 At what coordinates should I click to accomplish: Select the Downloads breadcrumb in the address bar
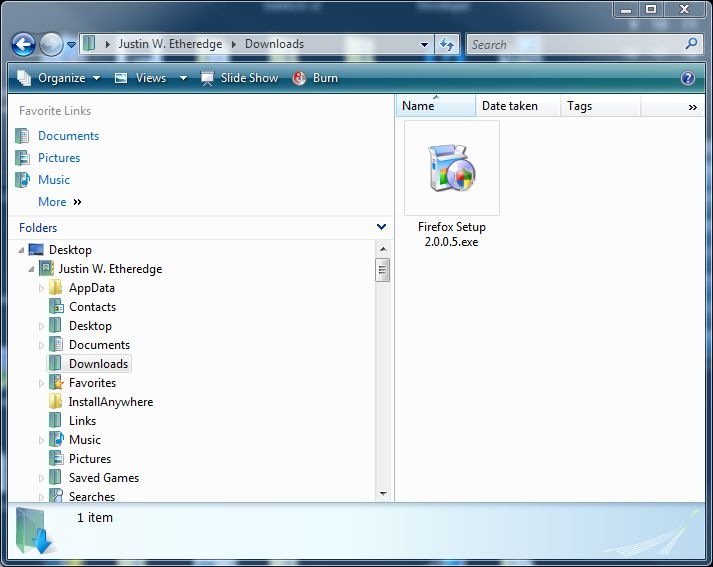(274, 44)
